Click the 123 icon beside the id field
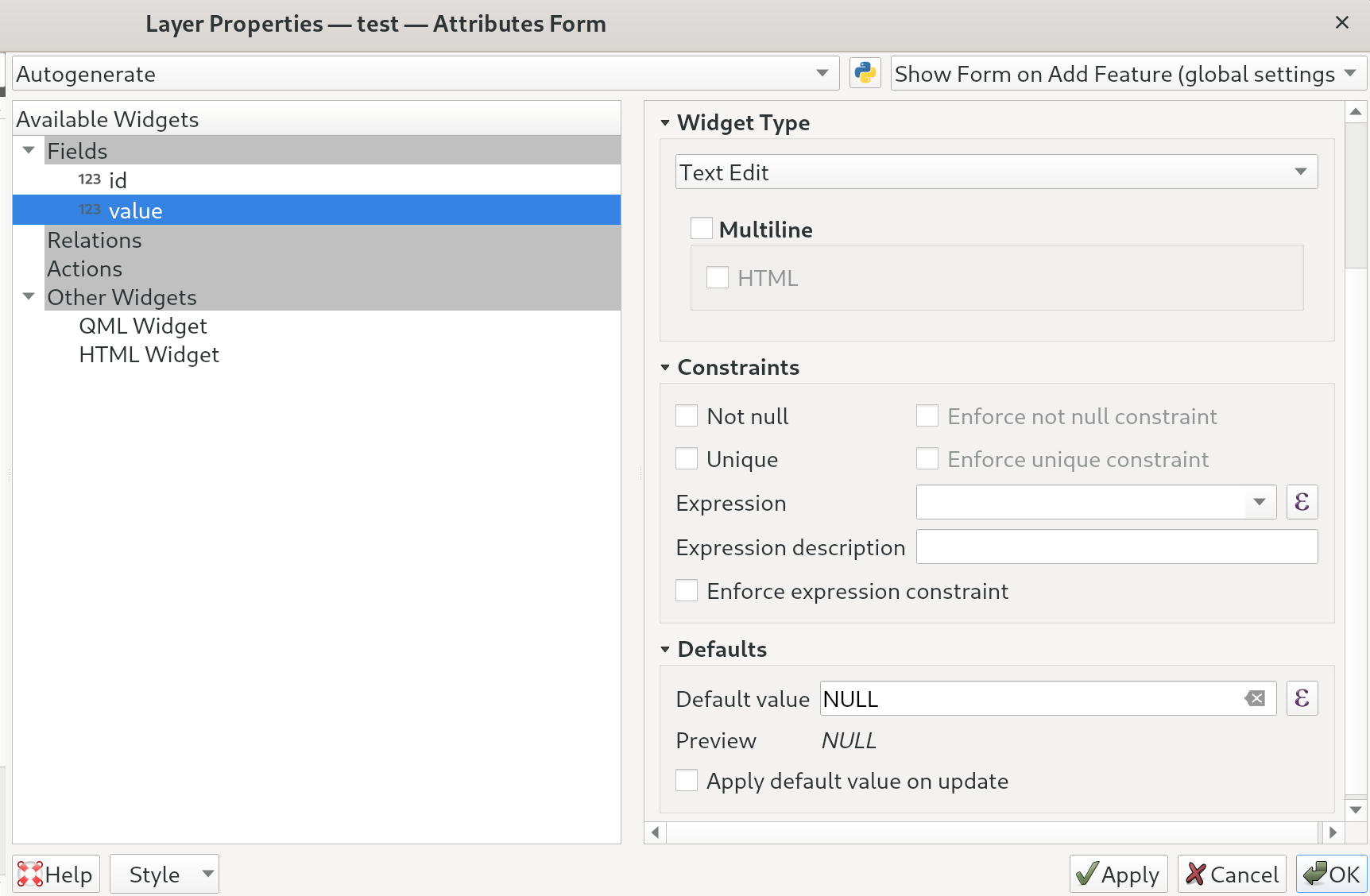This screenshot has width=1370, height=896. coord(89,179)
